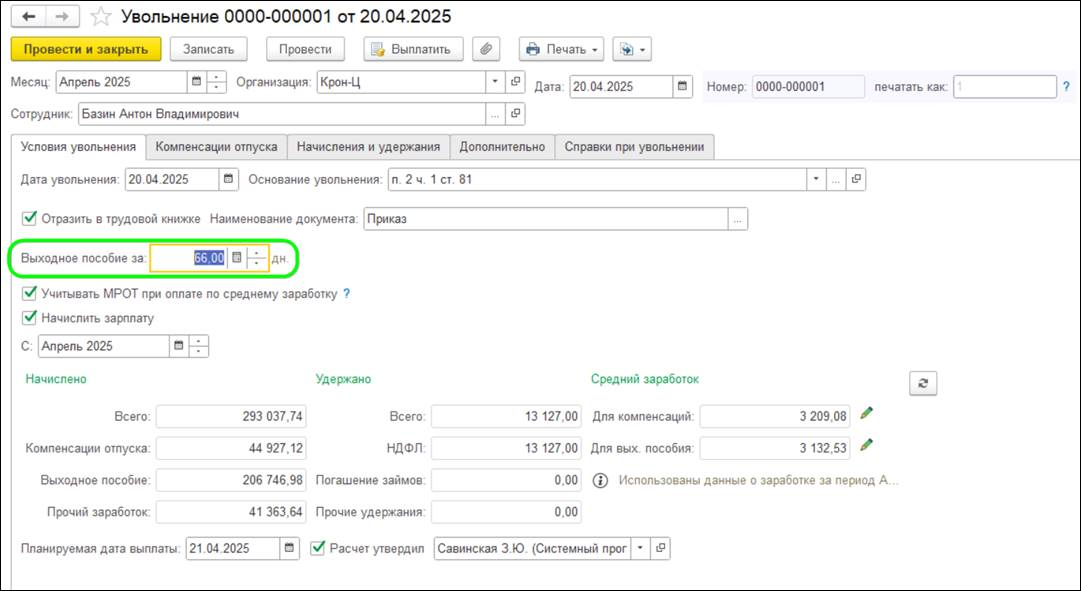
Task: Expand Основание увольнения dropdown
Action: 816,180
